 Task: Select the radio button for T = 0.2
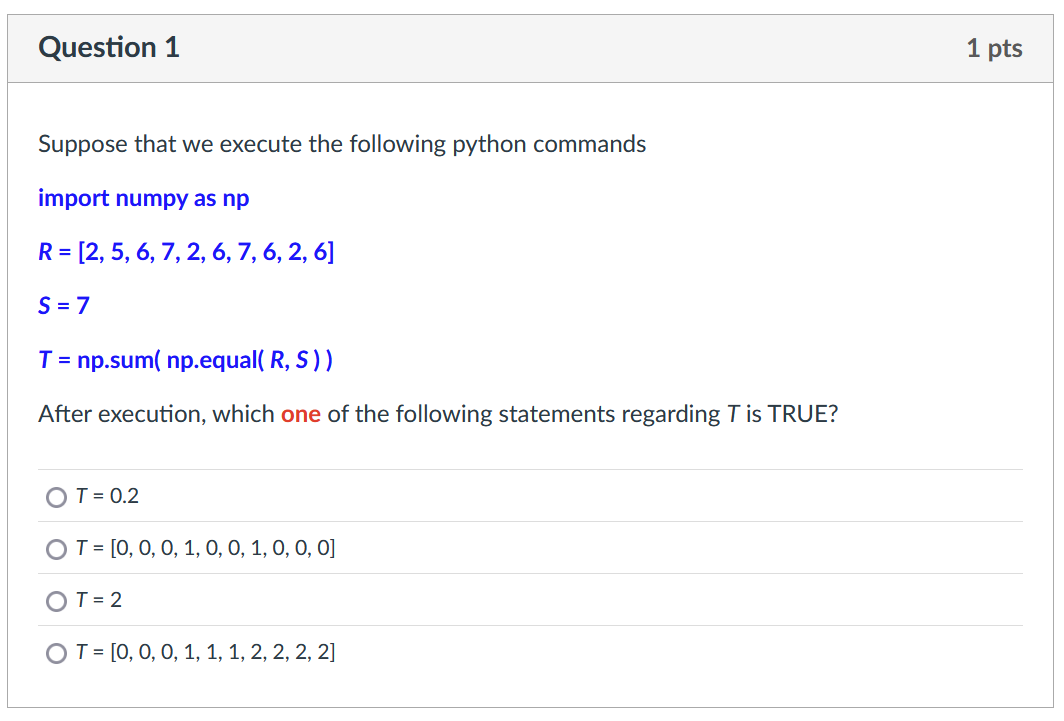(56, 497)
